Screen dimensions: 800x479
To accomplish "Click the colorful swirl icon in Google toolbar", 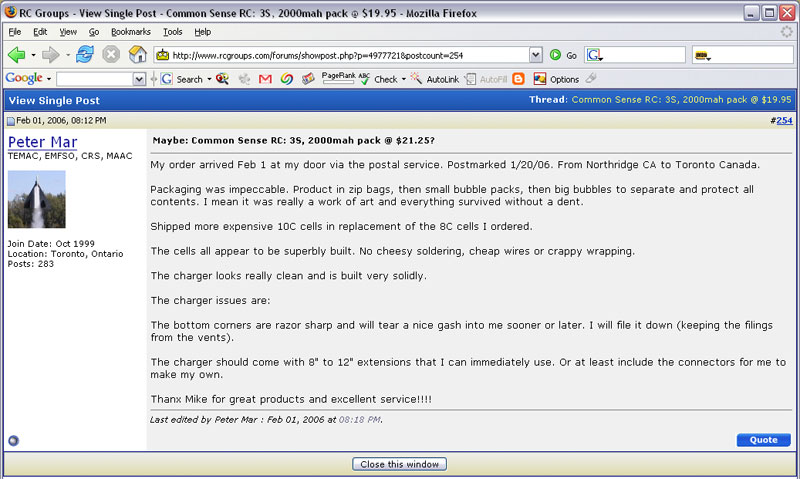I will pos(287,79).
